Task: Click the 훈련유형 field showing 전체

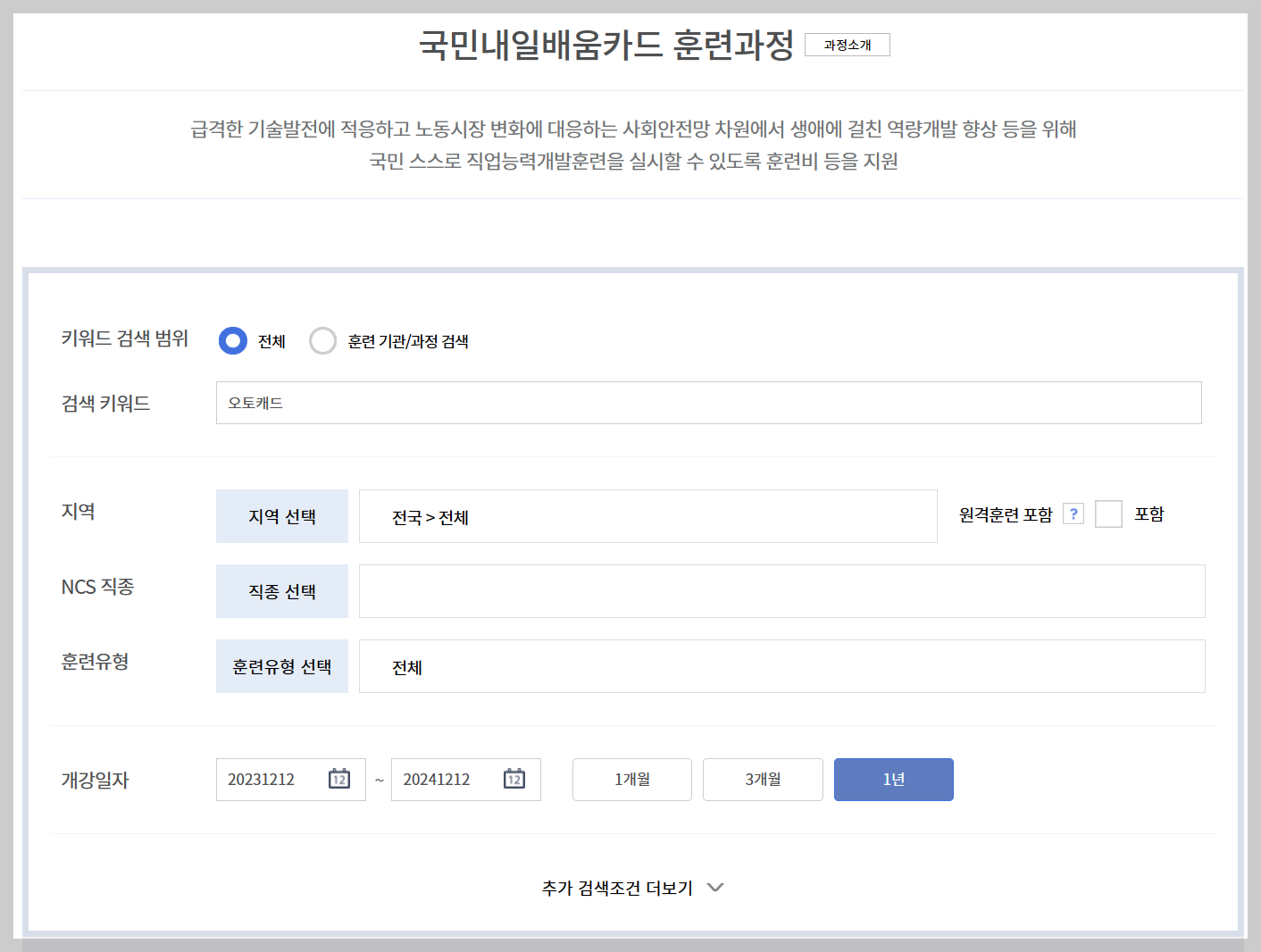Action: [x=782, y=666]
